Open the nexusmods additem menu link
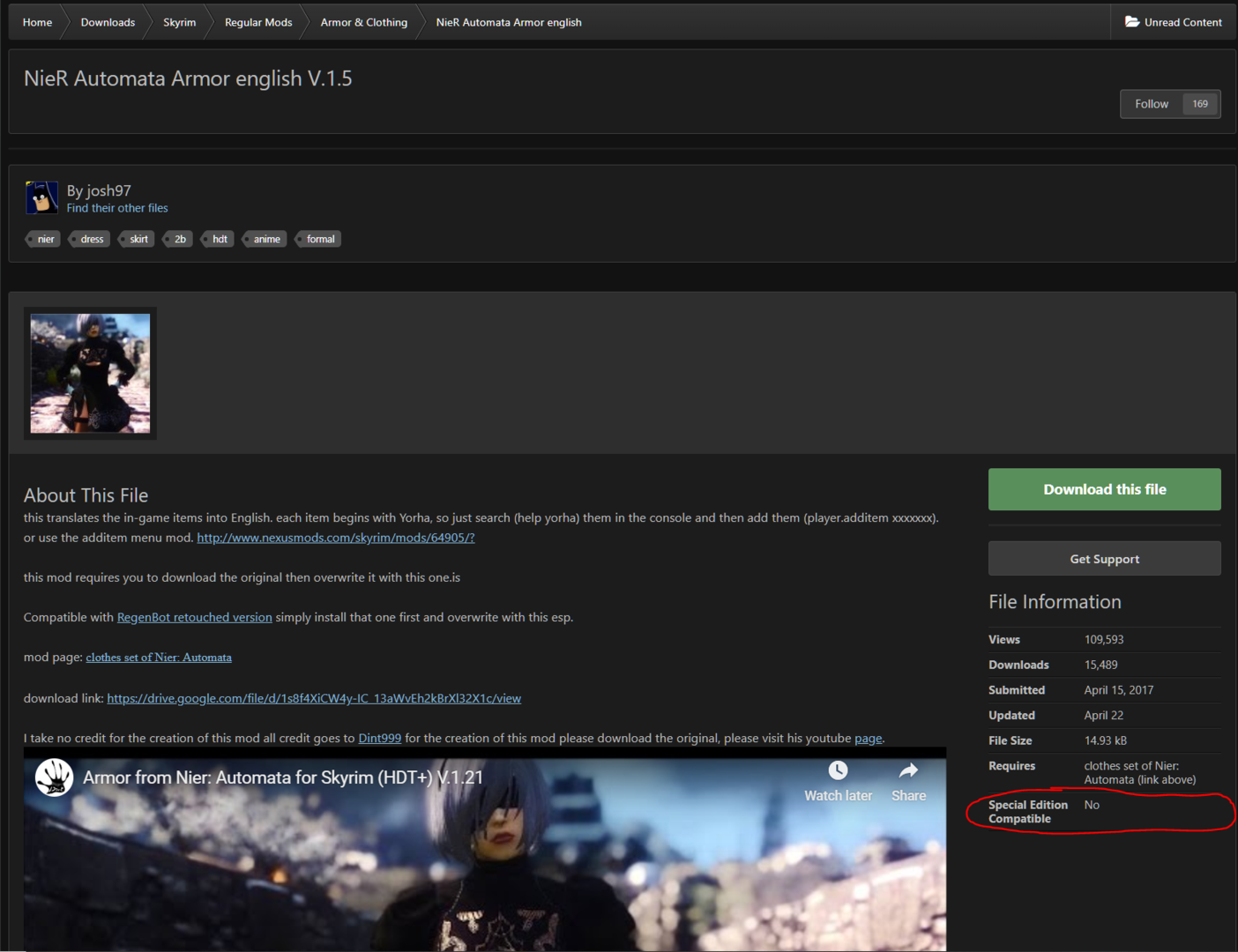 coord(336,538)
